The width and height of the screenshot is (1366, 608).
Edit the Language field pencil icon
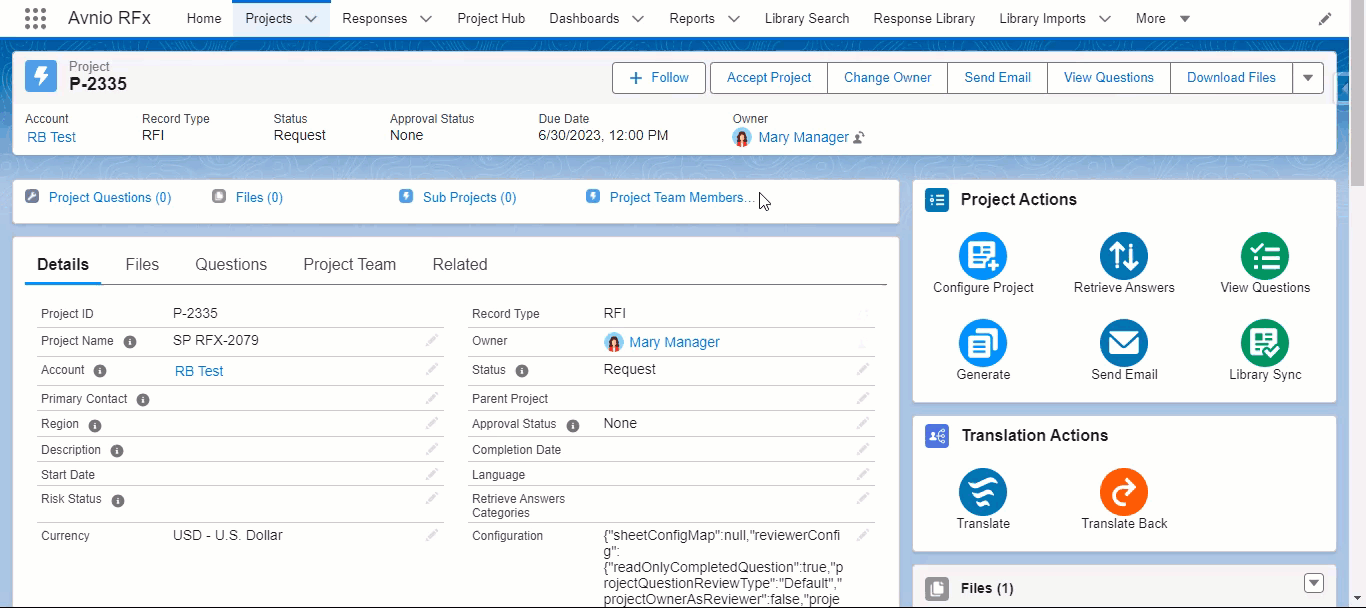click(863, 475)
